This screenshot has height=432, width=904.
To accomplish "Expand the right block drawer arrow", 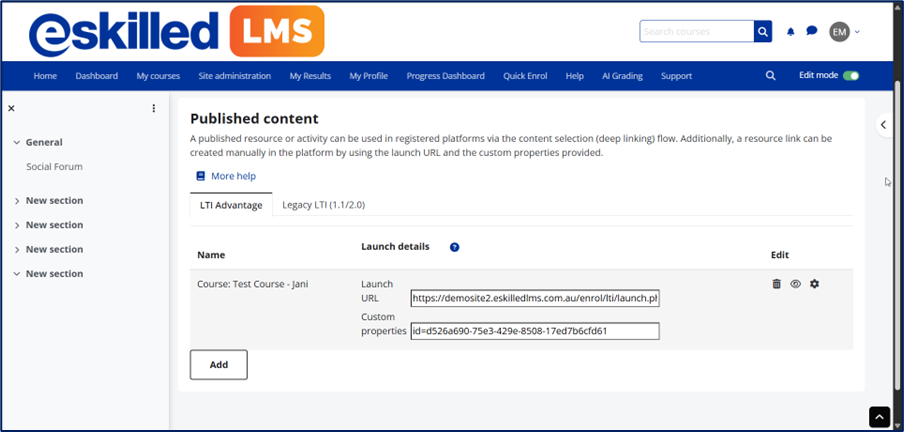I will coord(884,125).
